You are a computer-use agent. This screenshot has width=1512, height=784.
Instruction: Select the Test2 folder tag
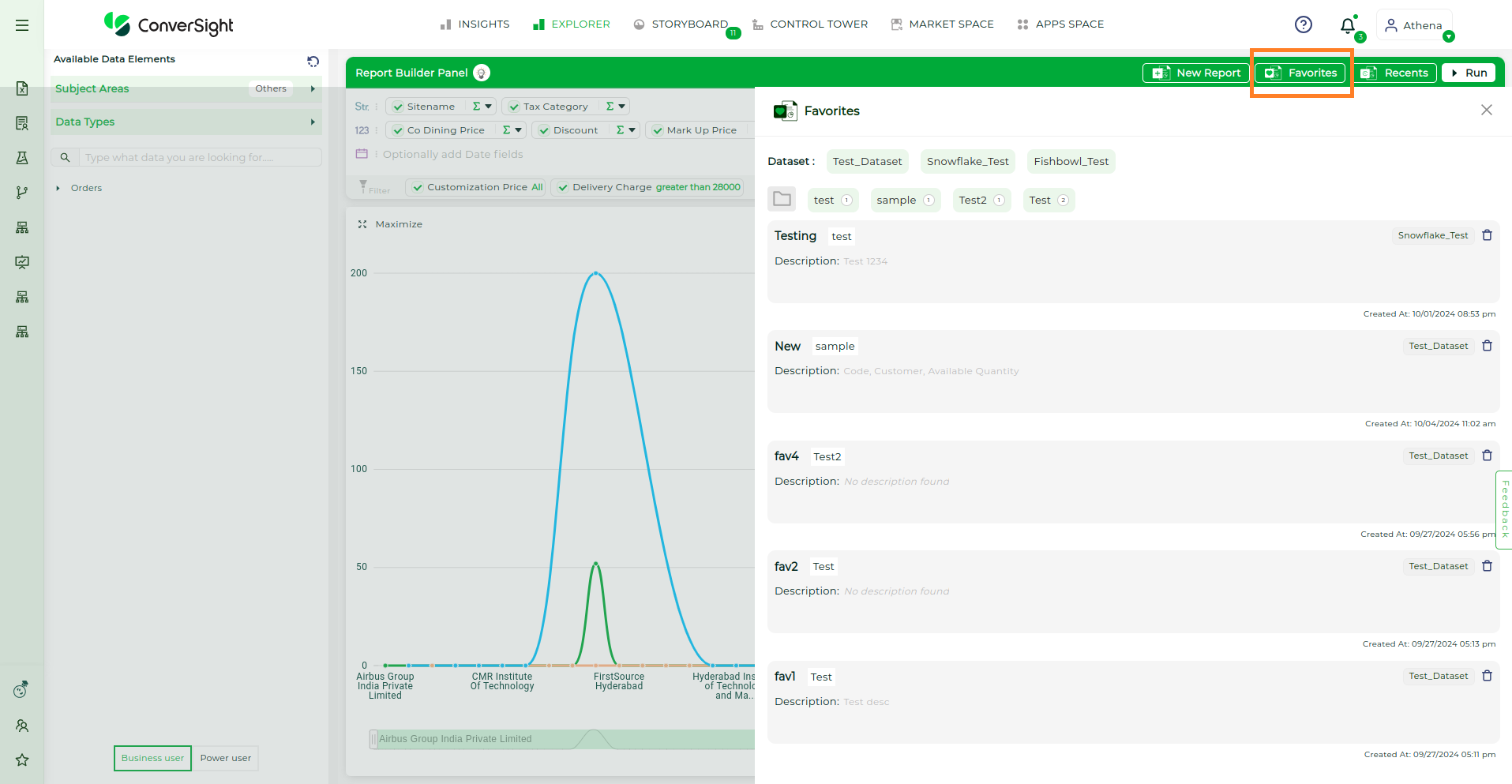pyautogui.click(x=981, y=200)
